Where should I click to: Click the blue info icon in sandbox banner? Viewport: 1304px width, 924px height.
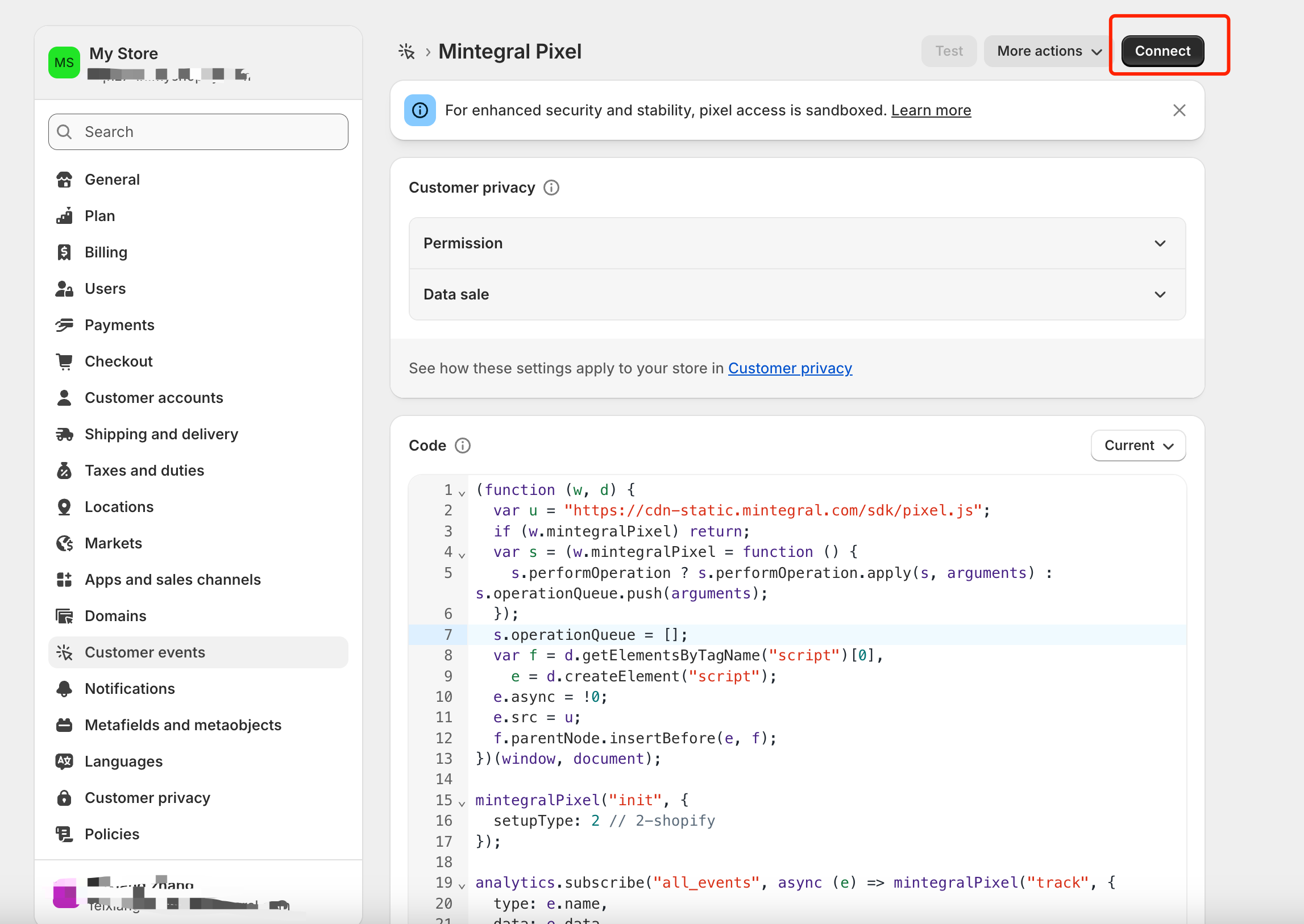(x=420, y=110)
